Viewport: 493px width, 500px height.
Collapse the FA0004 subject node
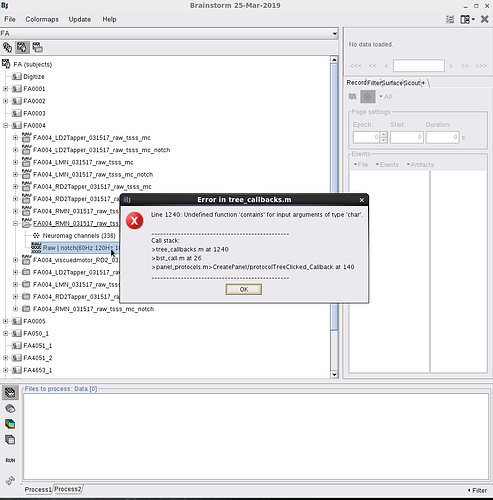point(5,125)
